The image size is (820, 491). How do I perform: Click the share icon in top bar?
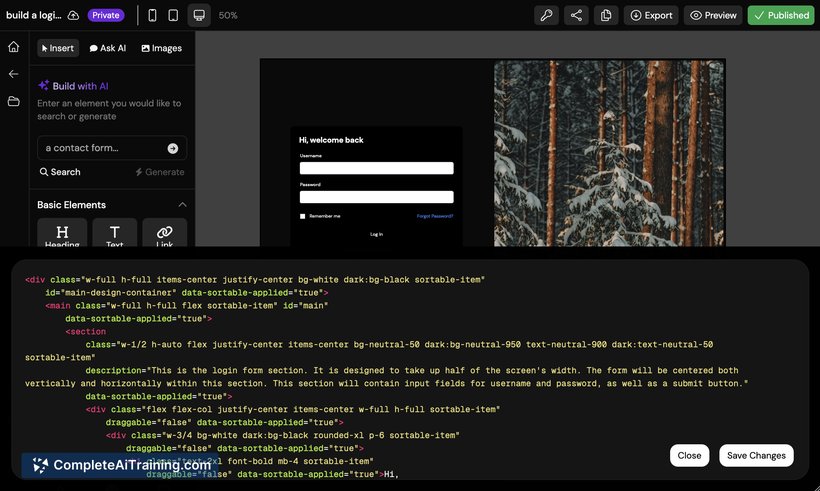[x=576, y=15]
